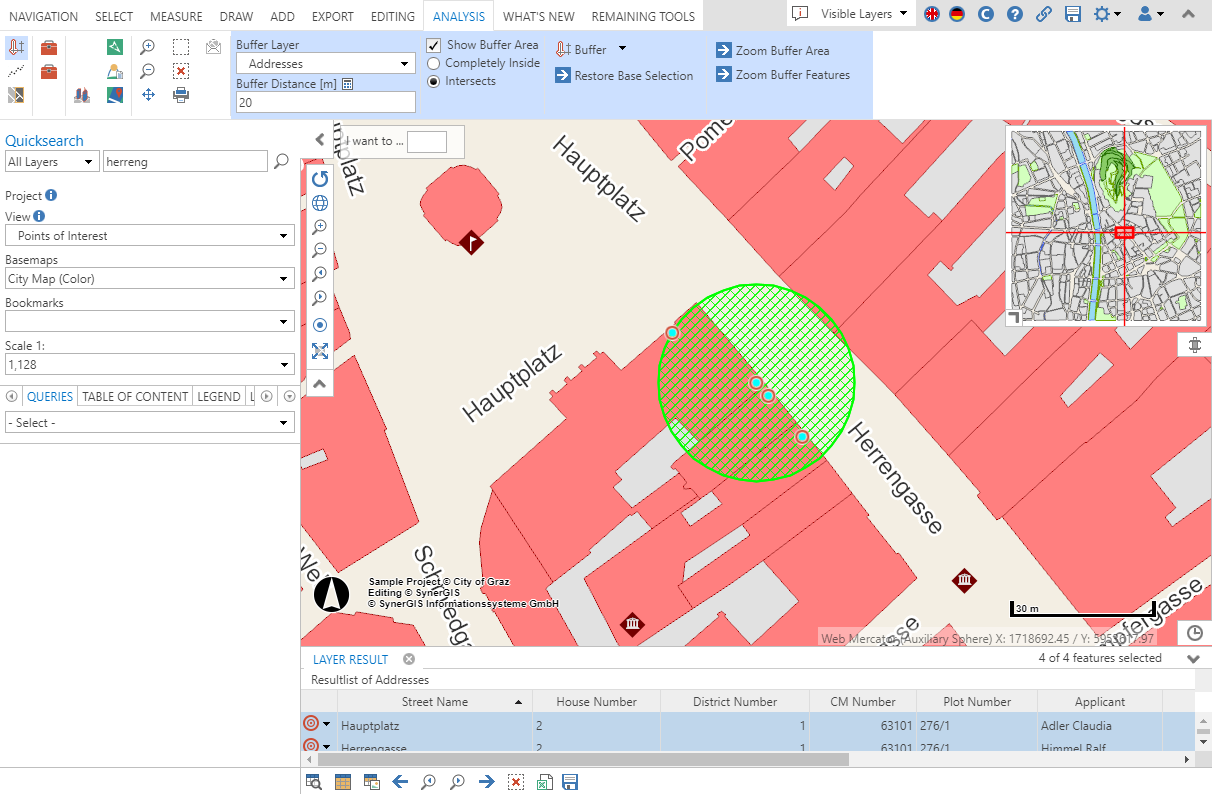This screenshot has height=794, width=1212.
Task: Activate the rectangle selection tool
Action: click(181, 46)
